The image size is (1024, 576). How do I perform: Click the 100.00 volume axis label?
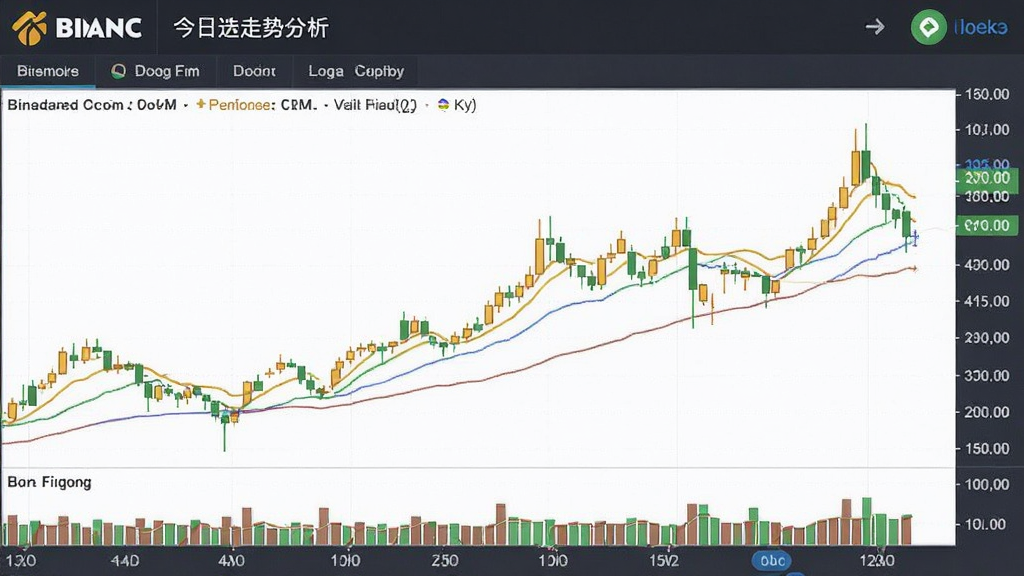(x=987, y=485)
